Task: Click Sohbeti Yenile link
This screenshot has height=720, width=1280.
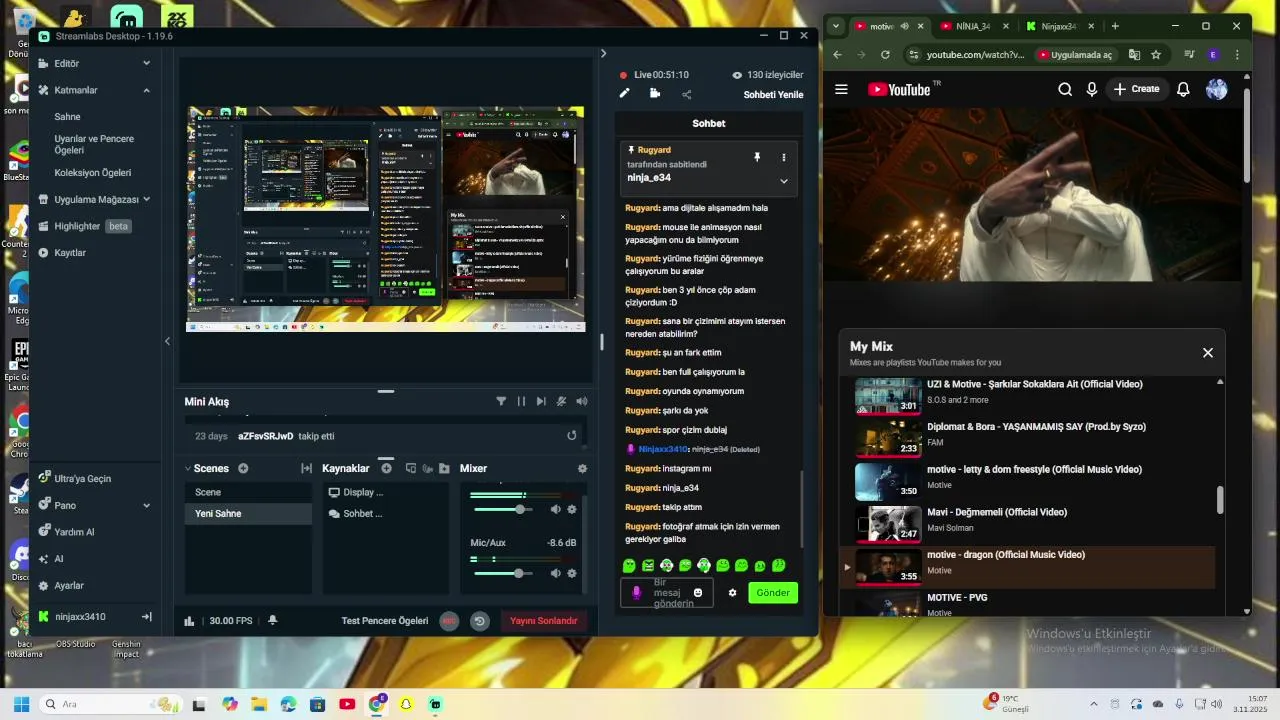Action: pyautogui.click(x=773, y=95)
